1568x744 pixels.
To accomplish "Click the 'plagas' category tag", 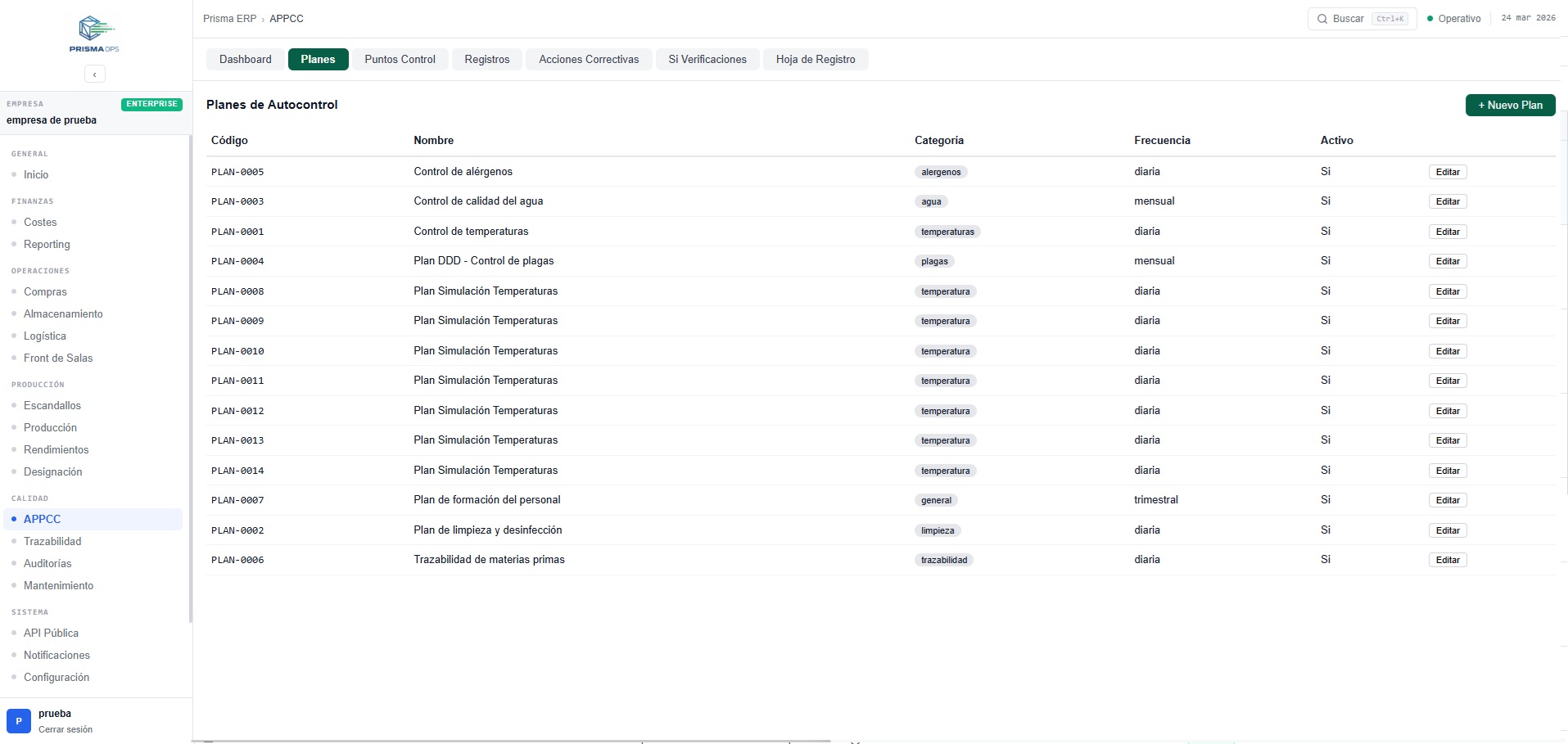I will [933, 262].
